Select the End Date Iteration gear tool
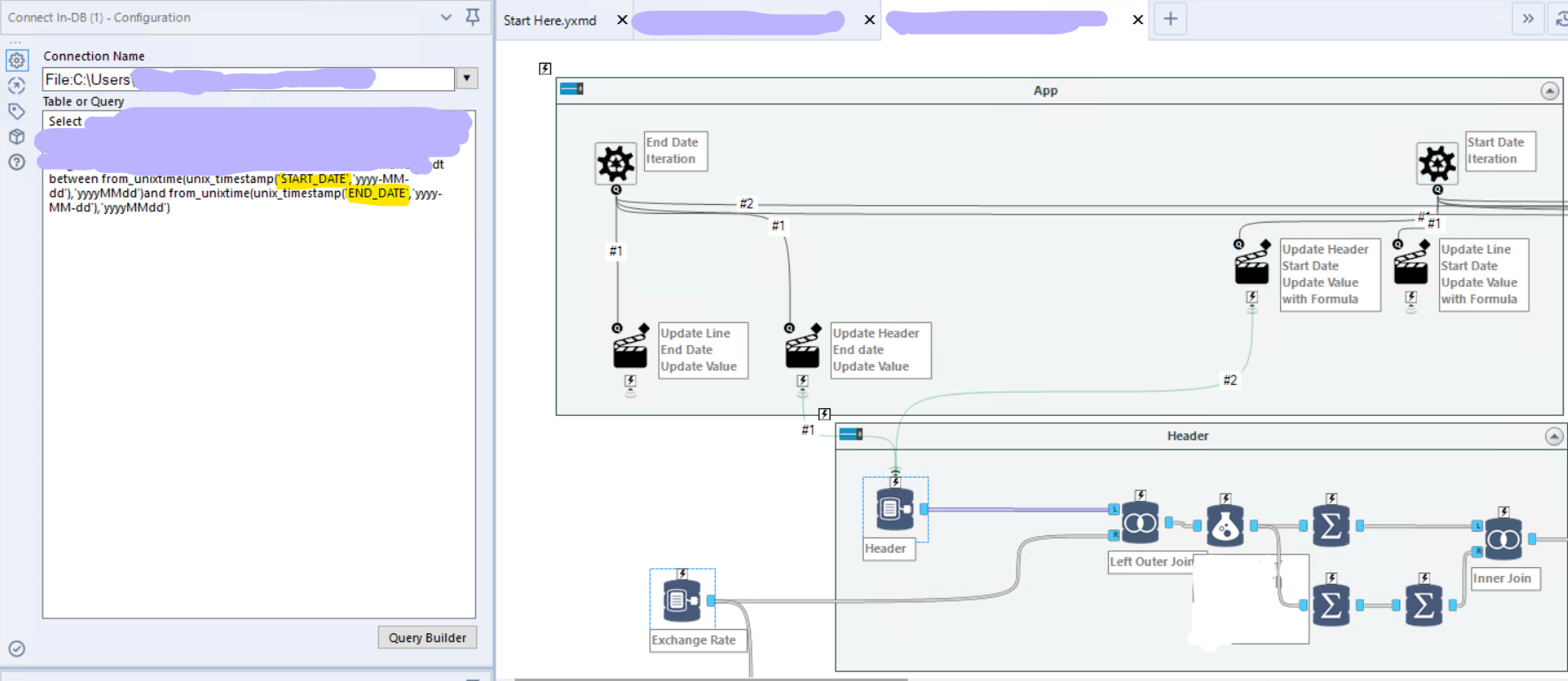 click(x=616, y=163)
